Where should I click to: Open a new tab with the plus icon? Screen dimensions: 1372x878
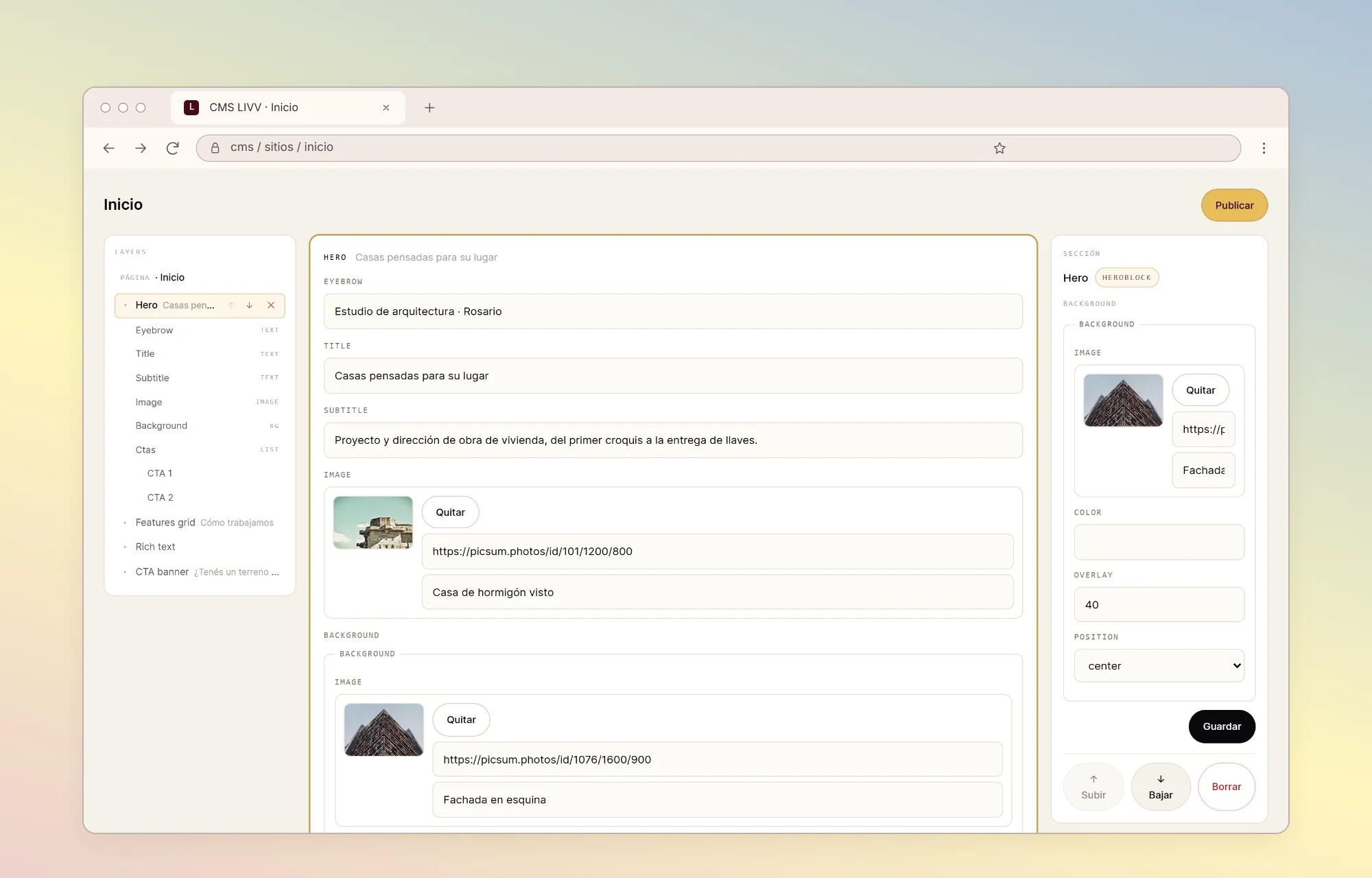pos(429,108)
